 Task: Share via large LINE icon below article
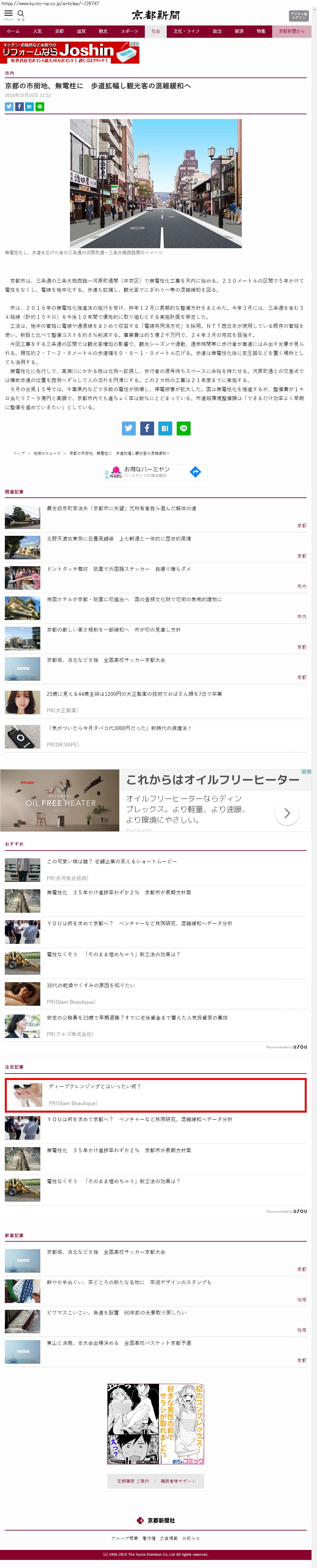pos(183,428)
